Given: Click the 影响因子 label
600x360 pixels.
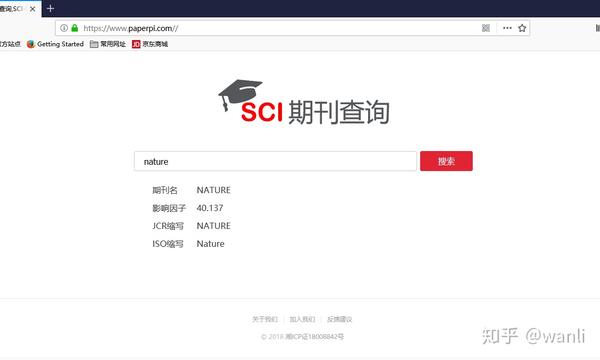Looking at the screenshot, I should tap(169, 208).
